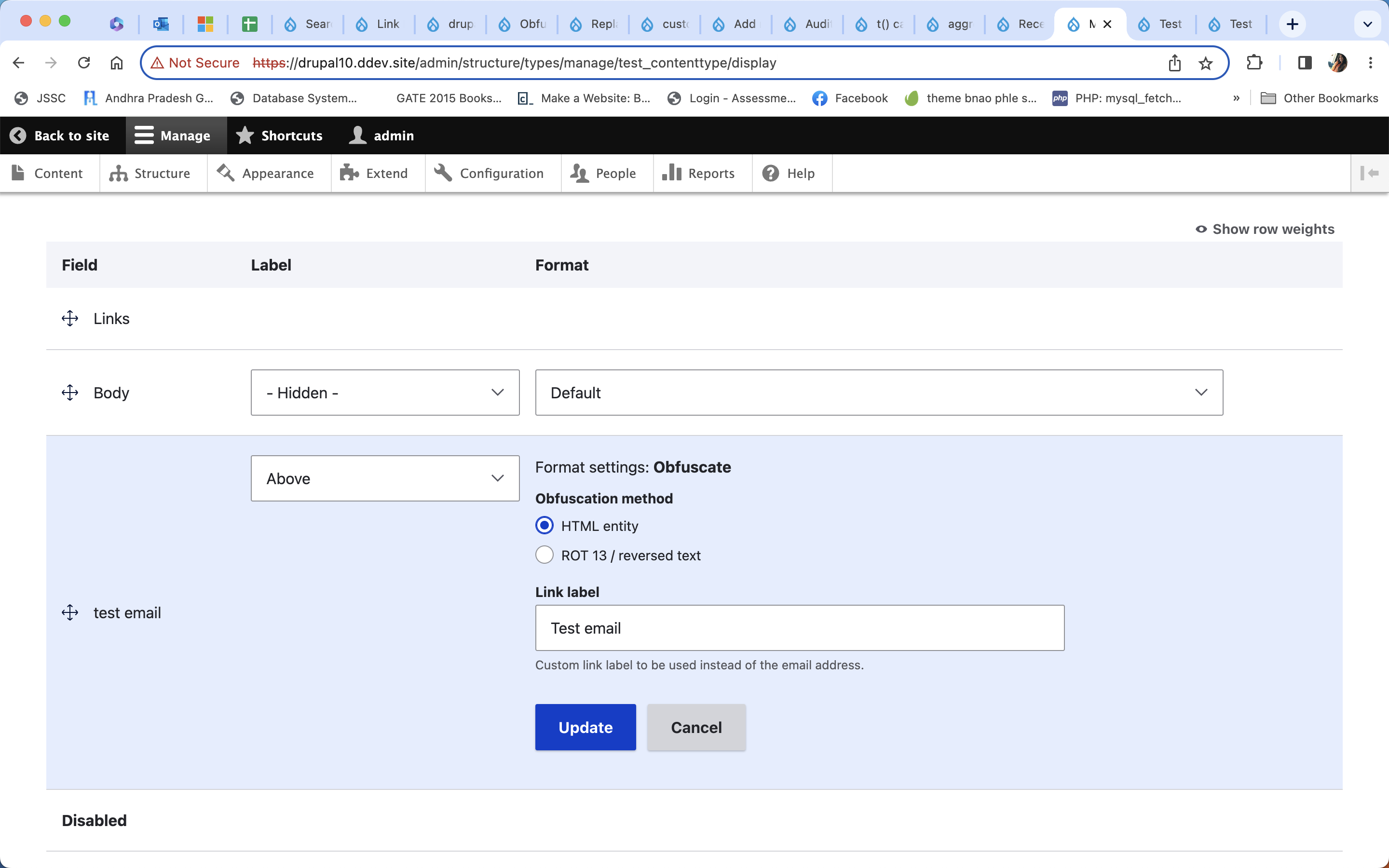The image size is (1389, 868).
Task: Open the Default format dropdown for Body
Action: 878,393
